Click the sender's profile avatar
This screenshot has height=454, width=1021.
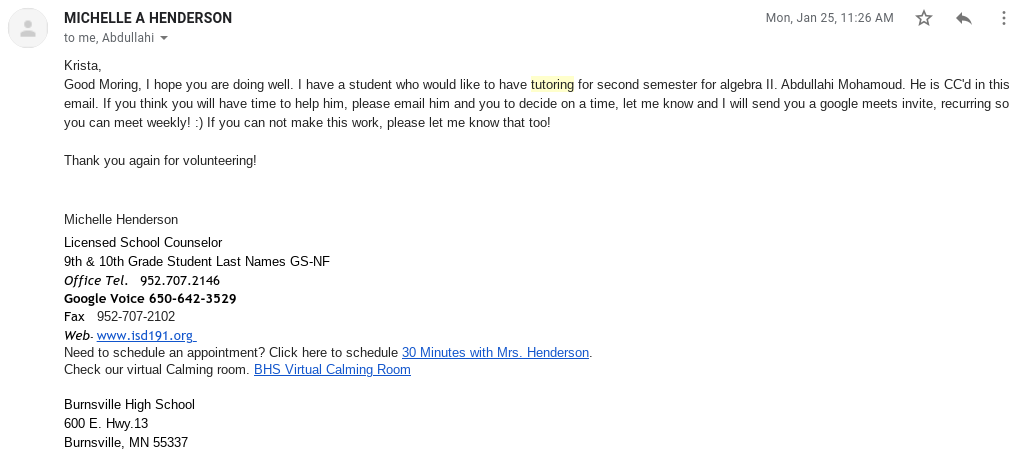(28, 27)
